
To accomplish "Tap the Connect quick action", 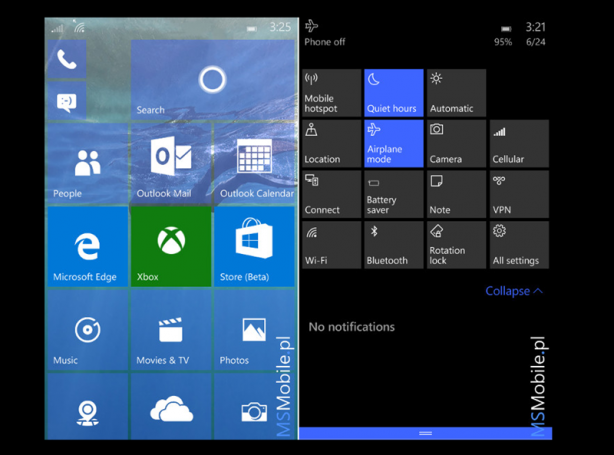I will (x=331, y=194).
